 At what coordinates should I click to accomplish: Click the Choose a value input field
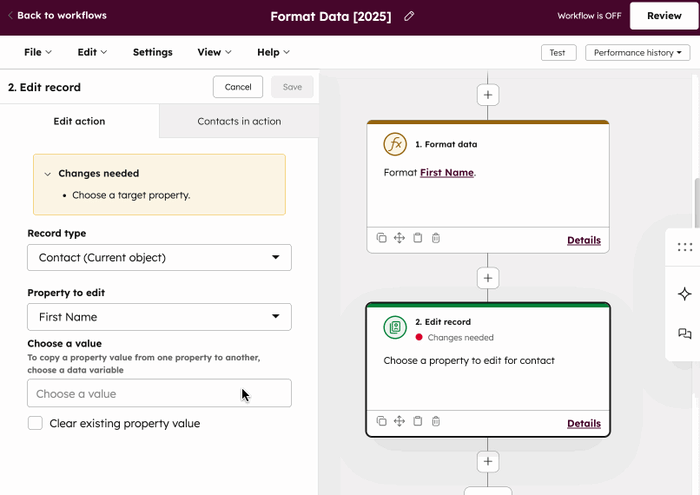[159, 393]
